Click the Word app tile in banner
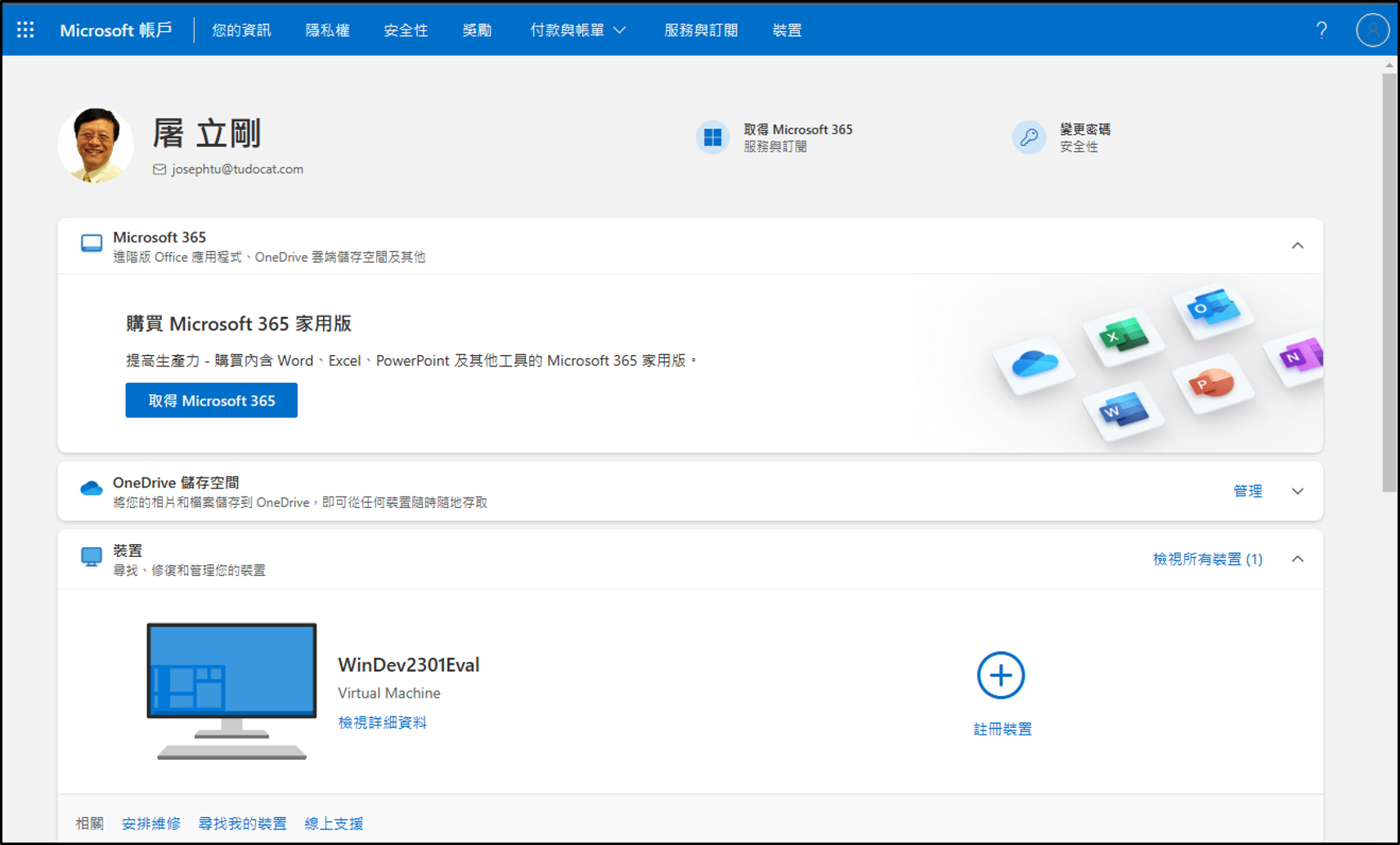1400x845 pixels. 1124,411
